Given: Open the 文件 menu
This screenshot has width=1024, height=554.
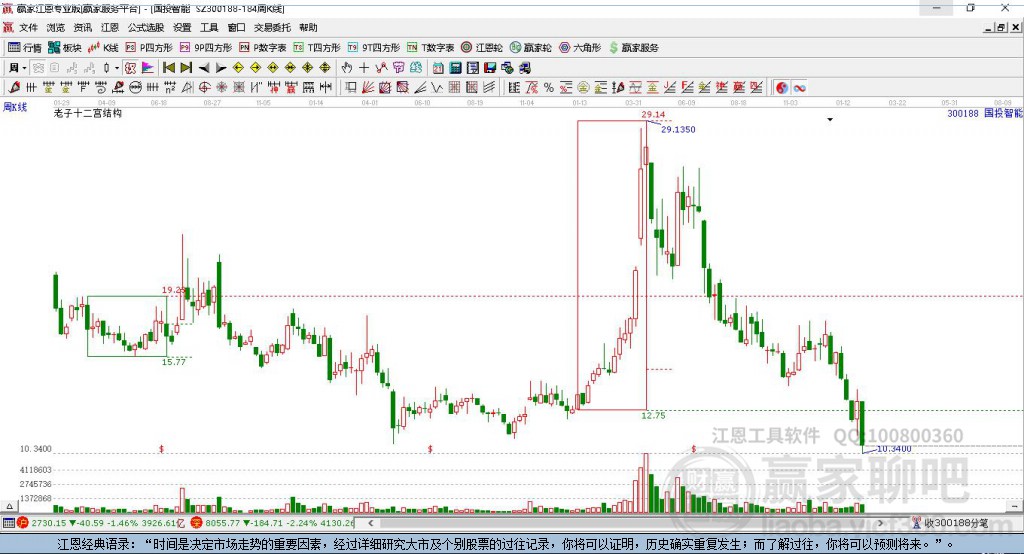Looking at the screenshot, I should pos(28,27).
